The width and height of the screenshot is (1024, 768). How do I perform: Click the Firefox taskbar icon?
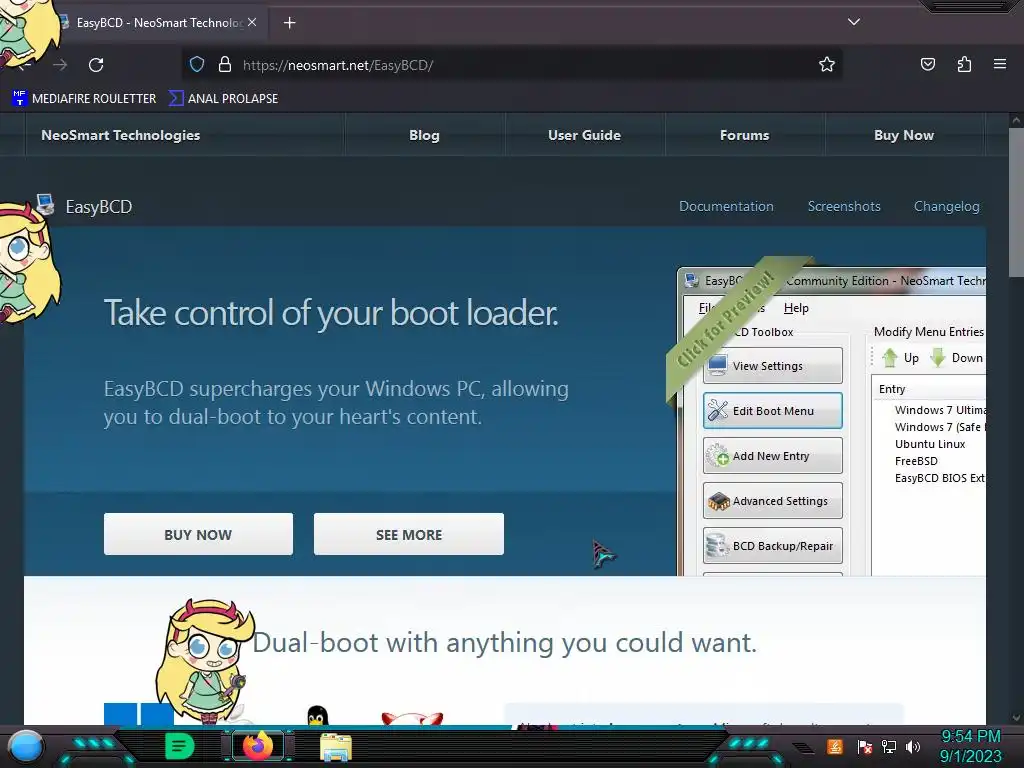coord(257,746)
